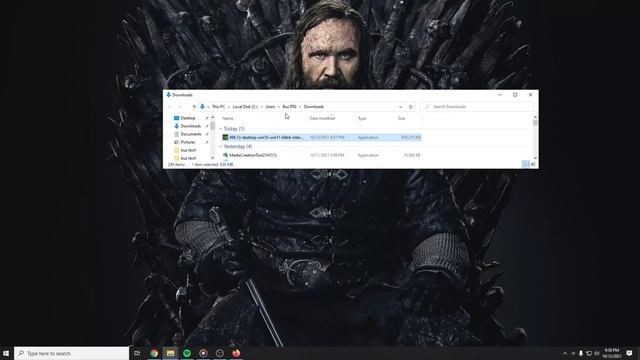640x360 pixels.
Task: Open File Explorer from the taskbar
Action: [171, 353]
